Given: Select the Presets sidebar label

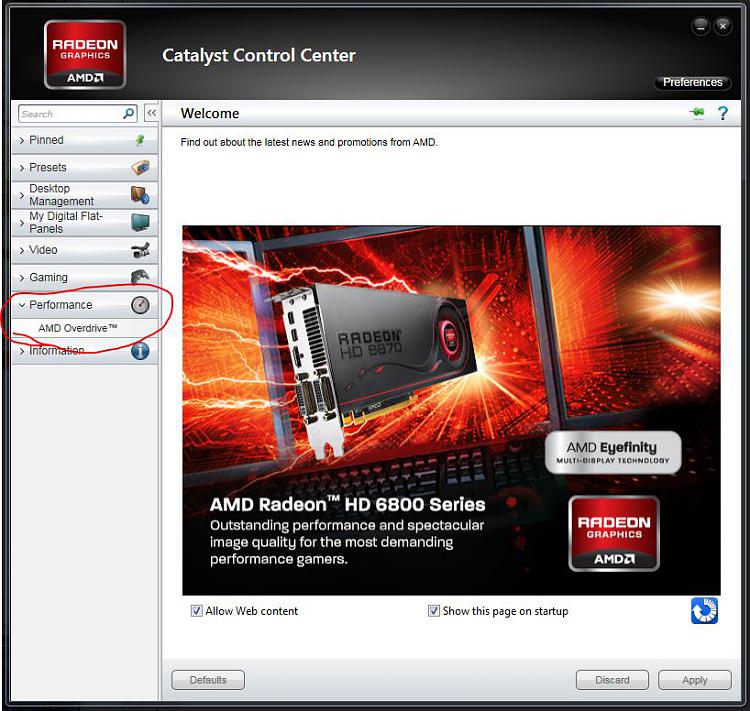Looking at the screenshot, I should tap(48, 167).
